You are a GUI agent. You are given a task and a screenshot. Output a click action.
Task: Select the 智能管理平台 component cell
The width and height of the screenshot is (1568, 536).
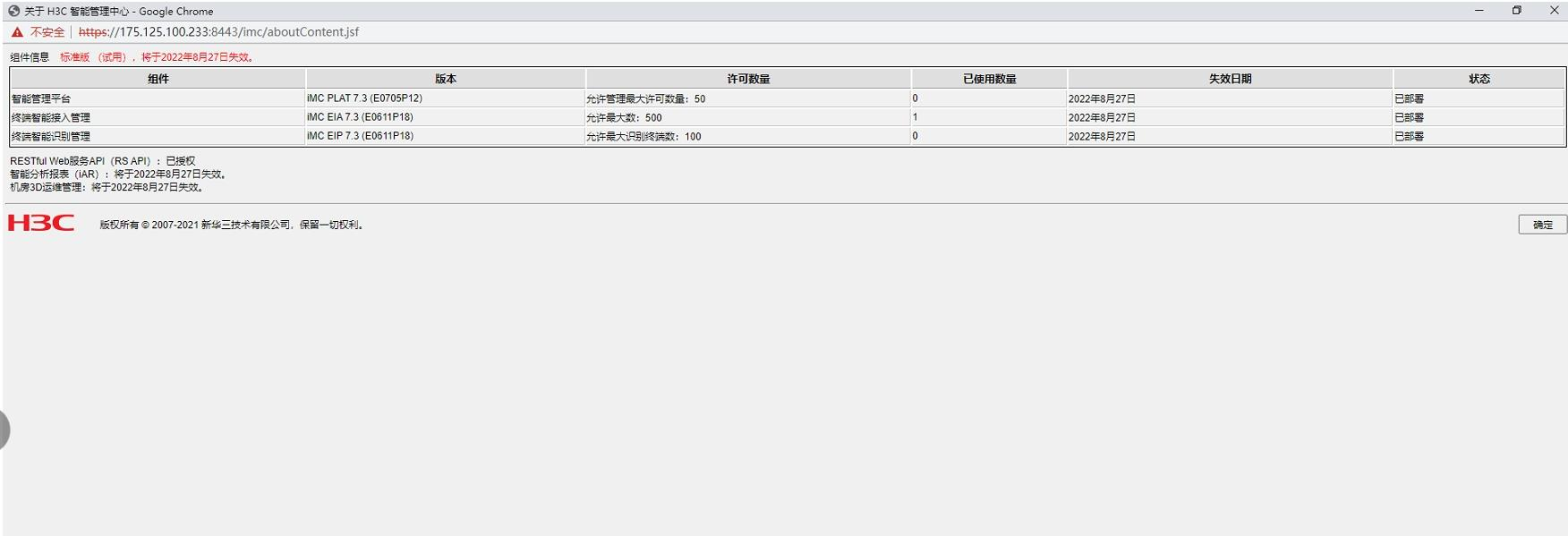tap(158, 98)
